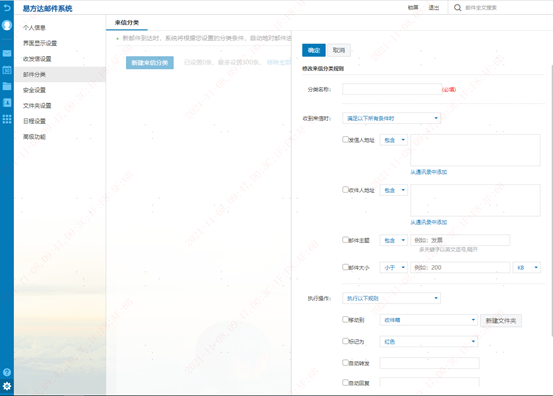Click 从通讯录中添加 link under sender address
Viewport: 553px width, 396px height.
click(x=429, y=172)
